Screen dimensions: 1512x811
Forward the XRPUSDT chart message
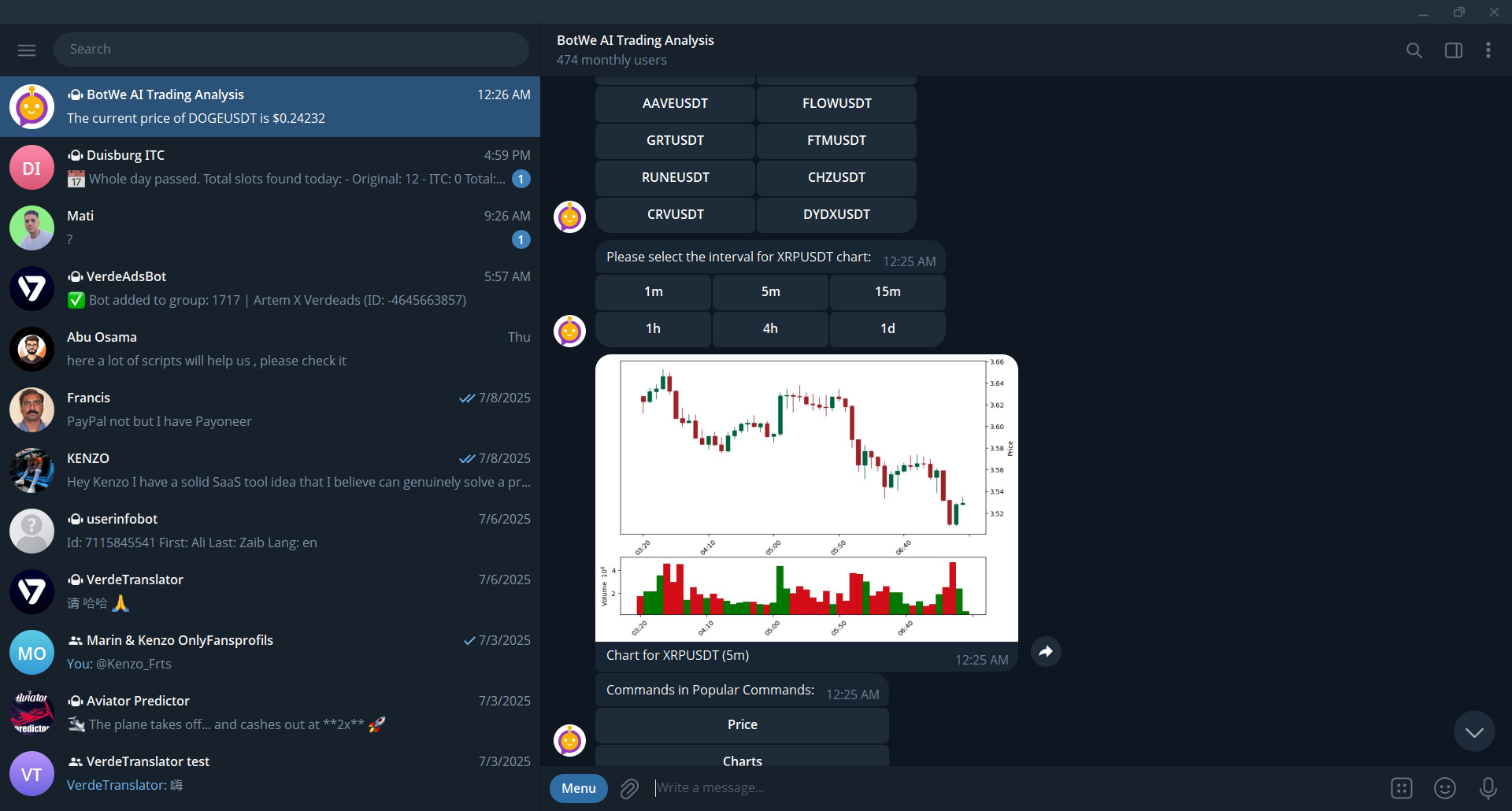1046,651
